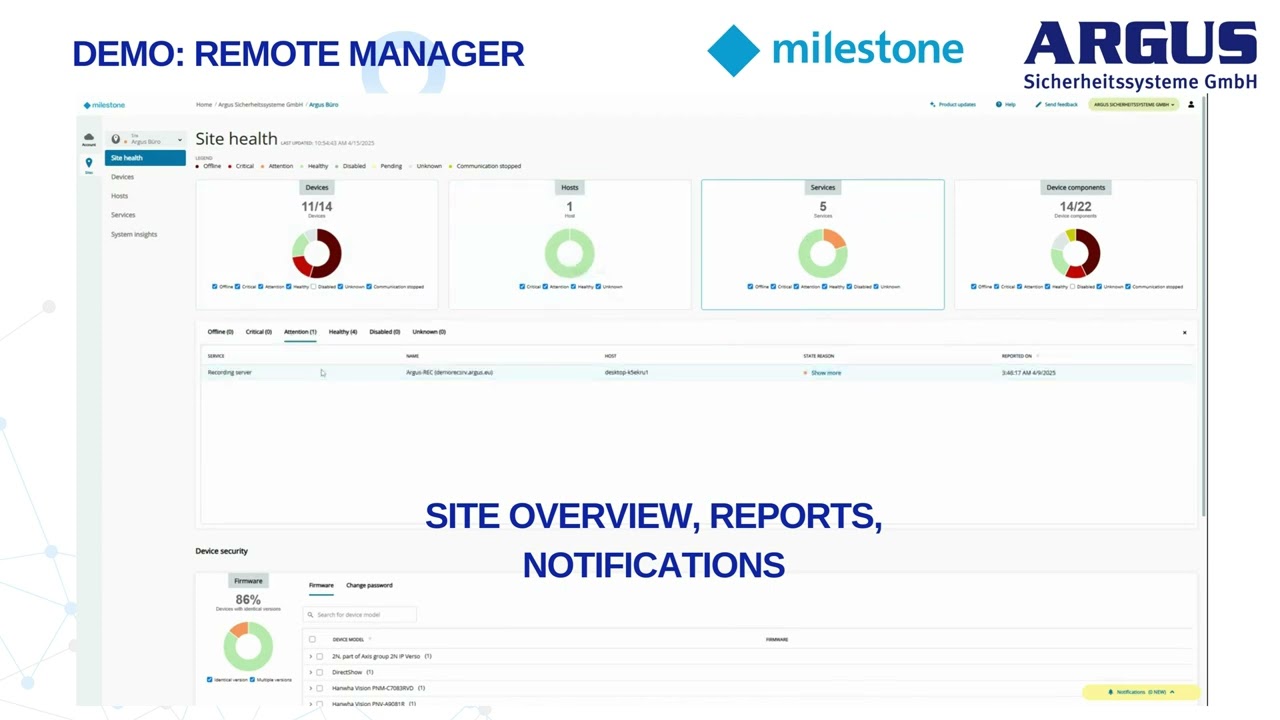Open Site health in the sidebar
The height and width of the screenshot is (720, 1280).
(146, 158)
